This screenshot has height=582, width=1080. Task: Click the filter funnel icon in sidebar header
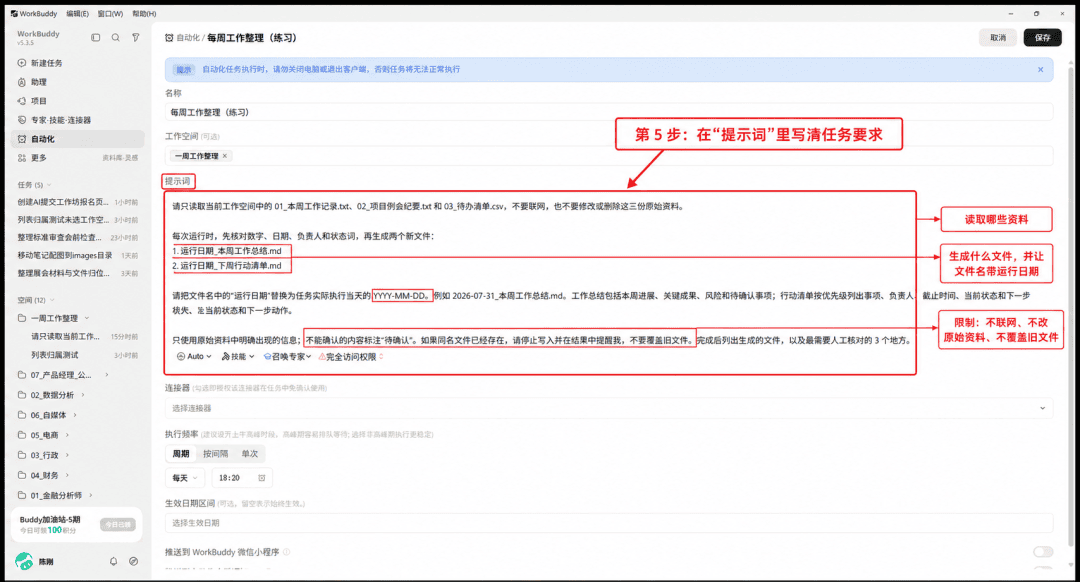pos(136,38)
